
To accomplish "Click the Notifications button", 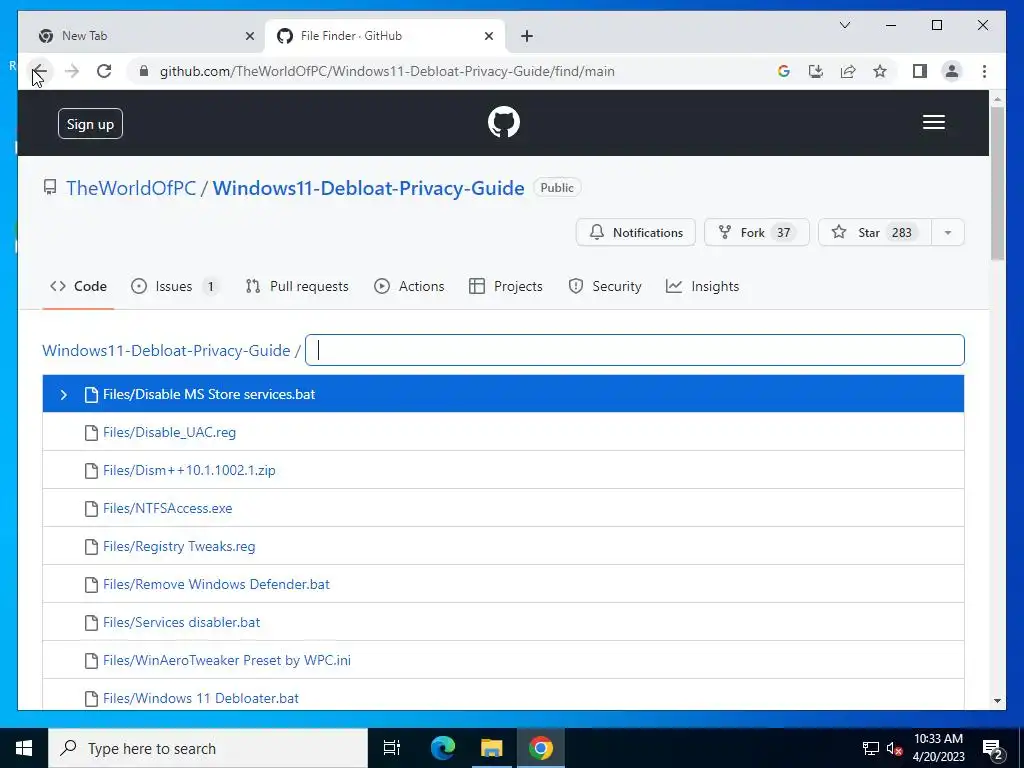I will 635,232.
